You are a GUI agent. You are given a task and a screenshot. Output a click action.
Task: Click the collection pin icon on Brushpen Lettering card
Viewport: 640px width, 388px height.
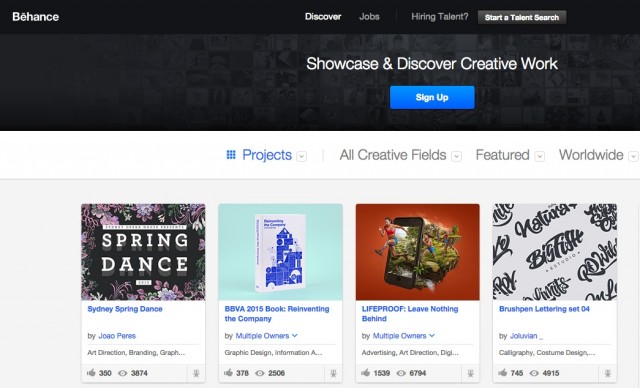607,373
